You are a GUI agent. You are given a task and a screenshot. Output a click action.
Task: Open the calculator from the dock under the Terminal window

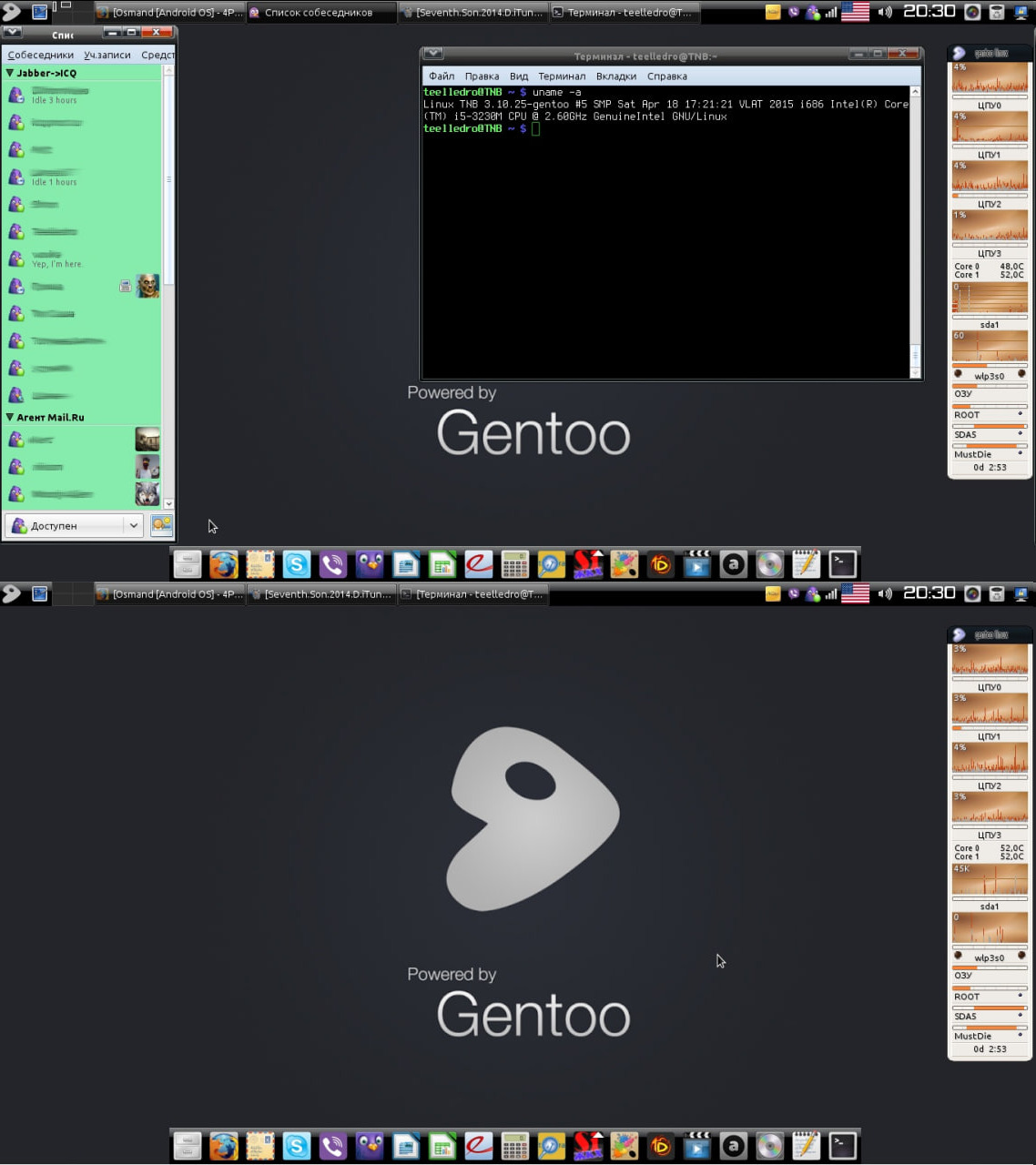point(514,565)
